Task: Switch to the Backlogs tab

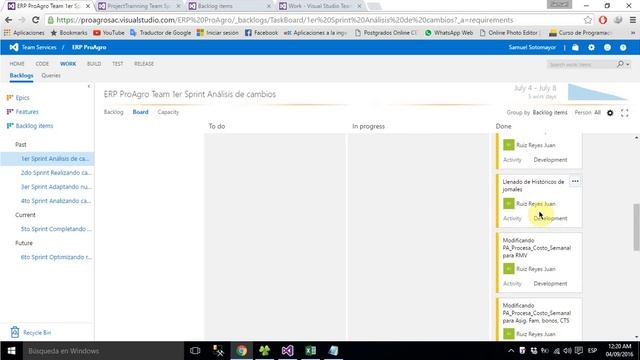Action: [21, 76]
